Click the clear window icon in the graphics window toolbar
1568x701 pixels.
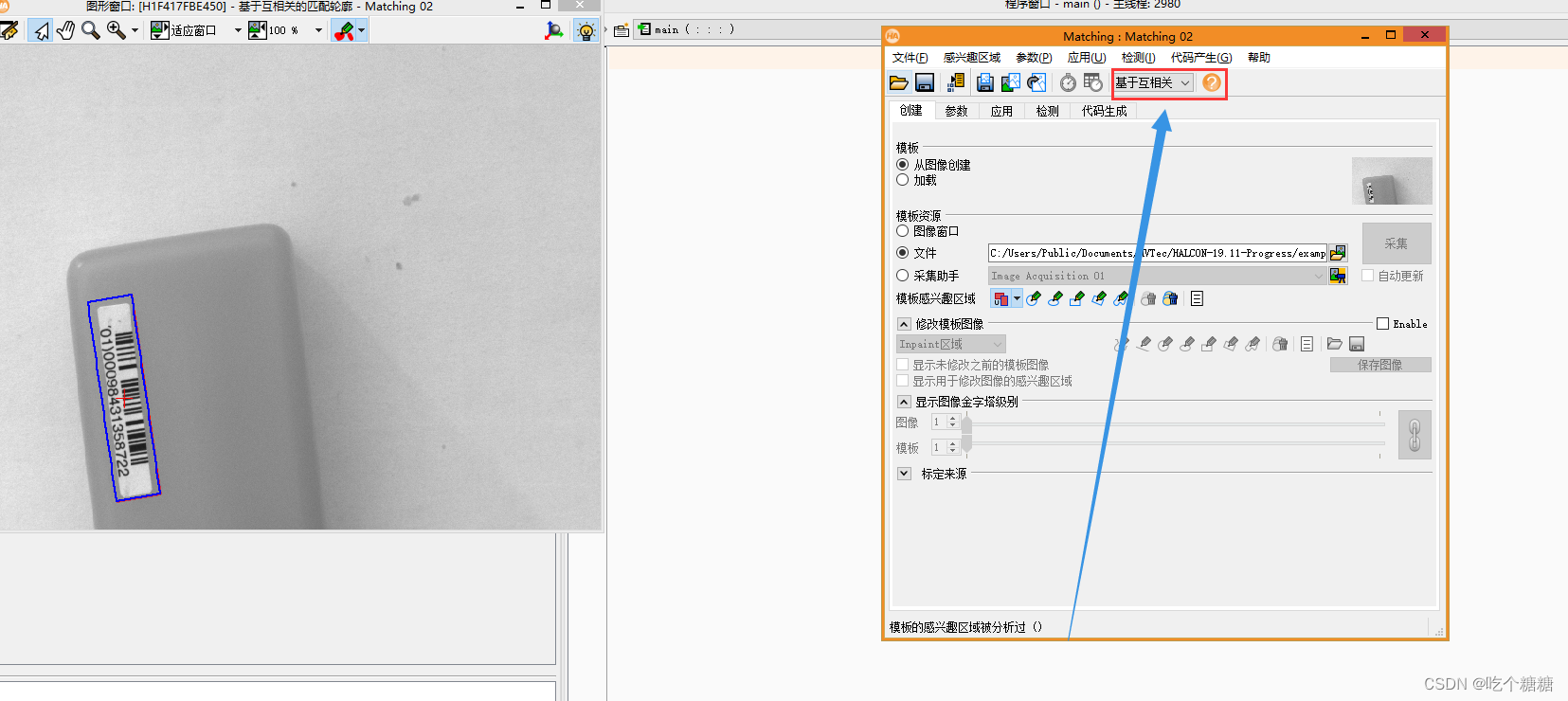pyautogui.click(x=9, y=30)
